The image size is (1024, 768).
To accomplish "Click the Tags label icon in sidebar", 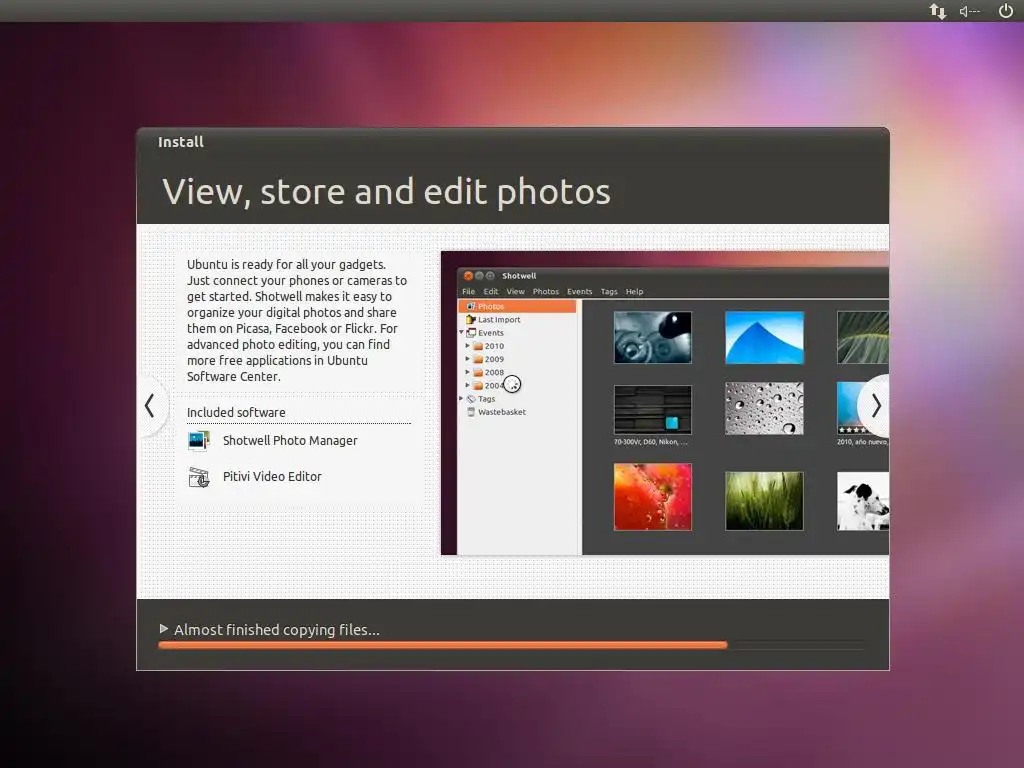I will tap(471, 398).
